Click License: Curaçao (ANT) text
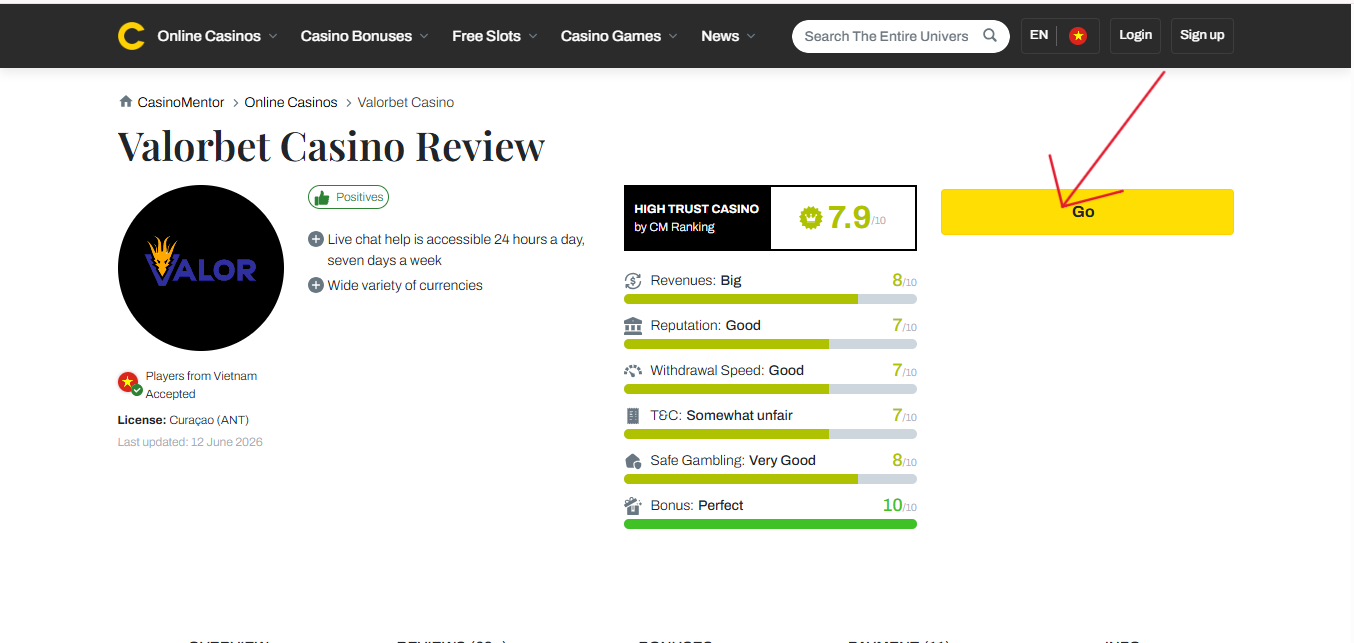 coord(183,420)
